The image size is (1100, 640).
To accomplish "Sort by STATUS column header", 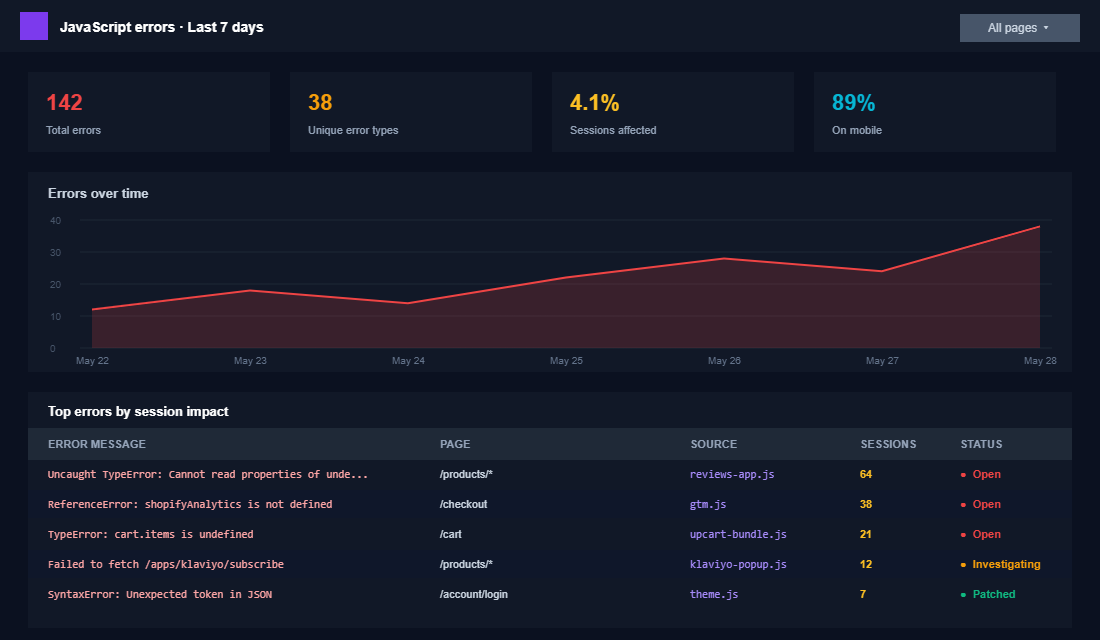I will click(981, 444).
